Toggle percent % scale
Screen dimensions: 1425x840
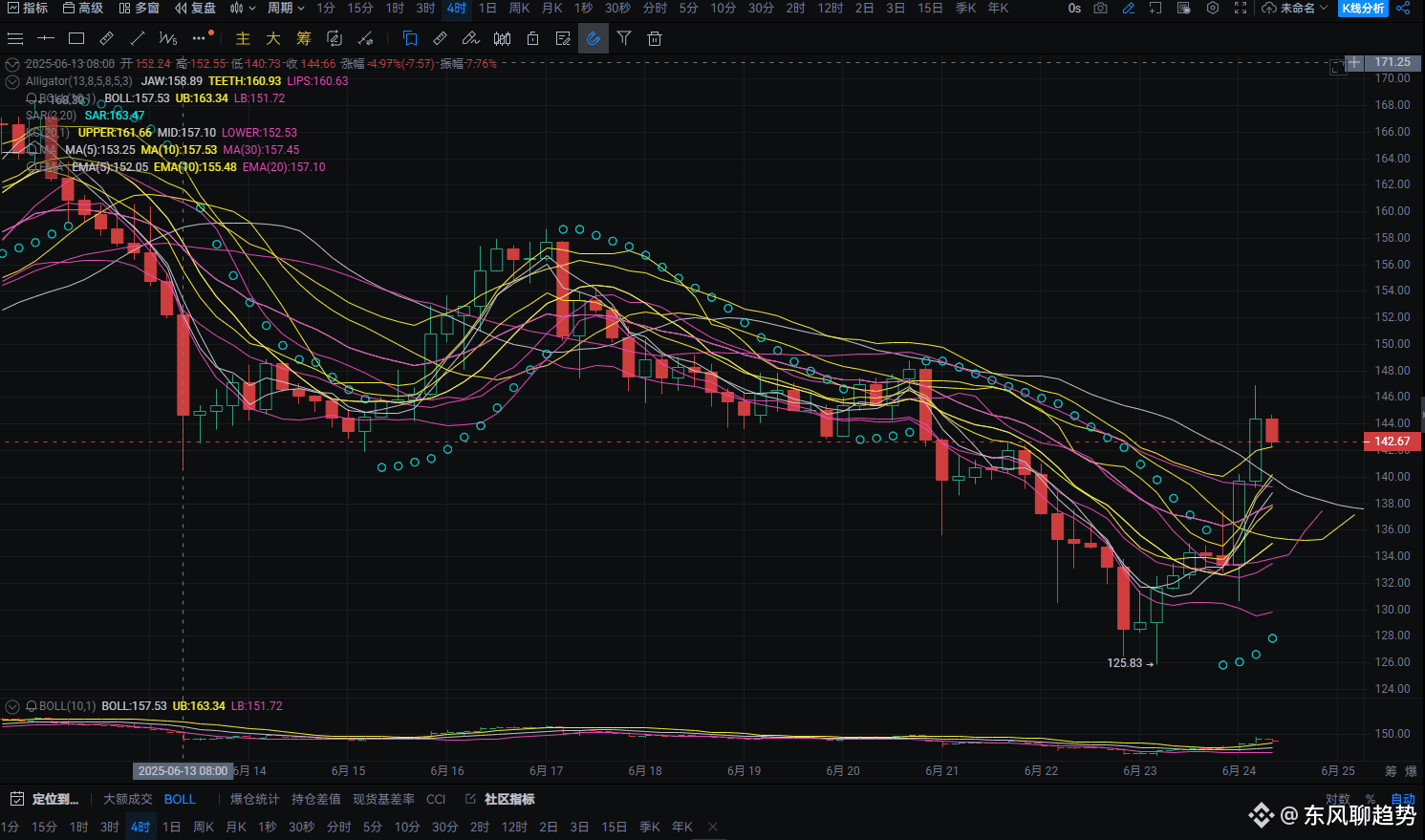1371,799
